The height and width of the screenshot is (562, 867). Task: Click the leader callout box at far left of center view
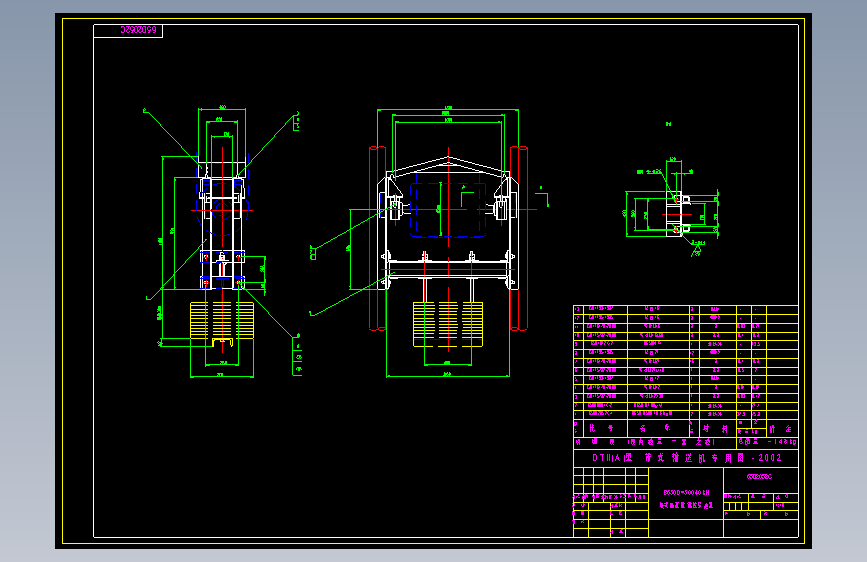[313, 254]
